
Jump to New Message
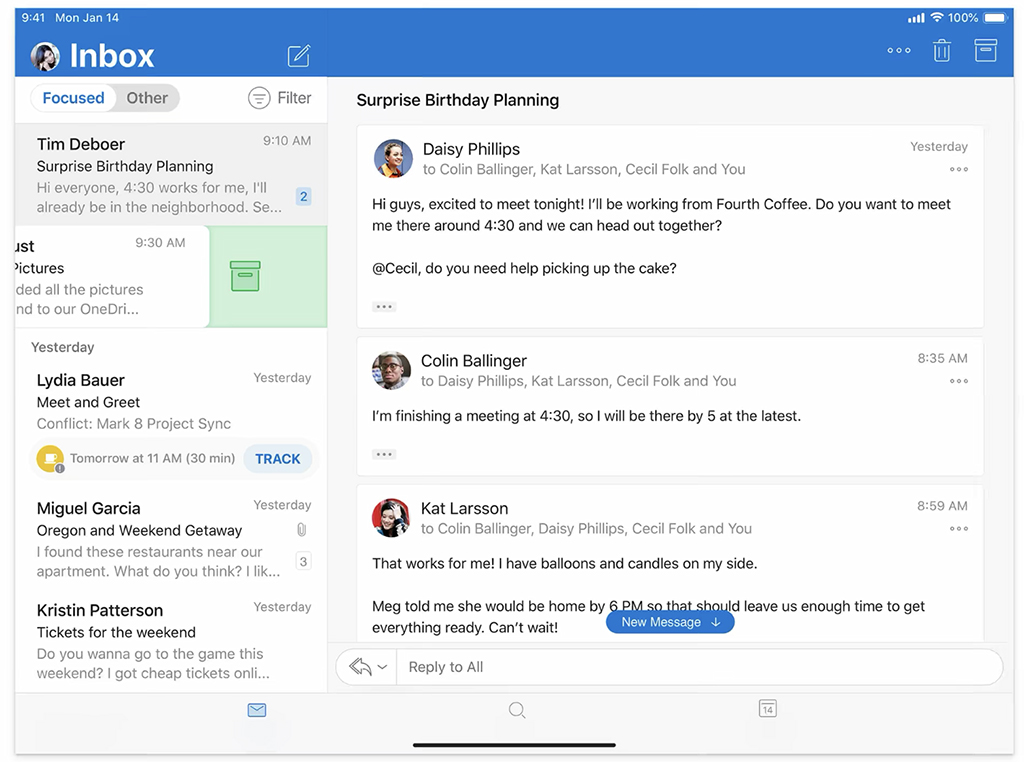(670, 622)
